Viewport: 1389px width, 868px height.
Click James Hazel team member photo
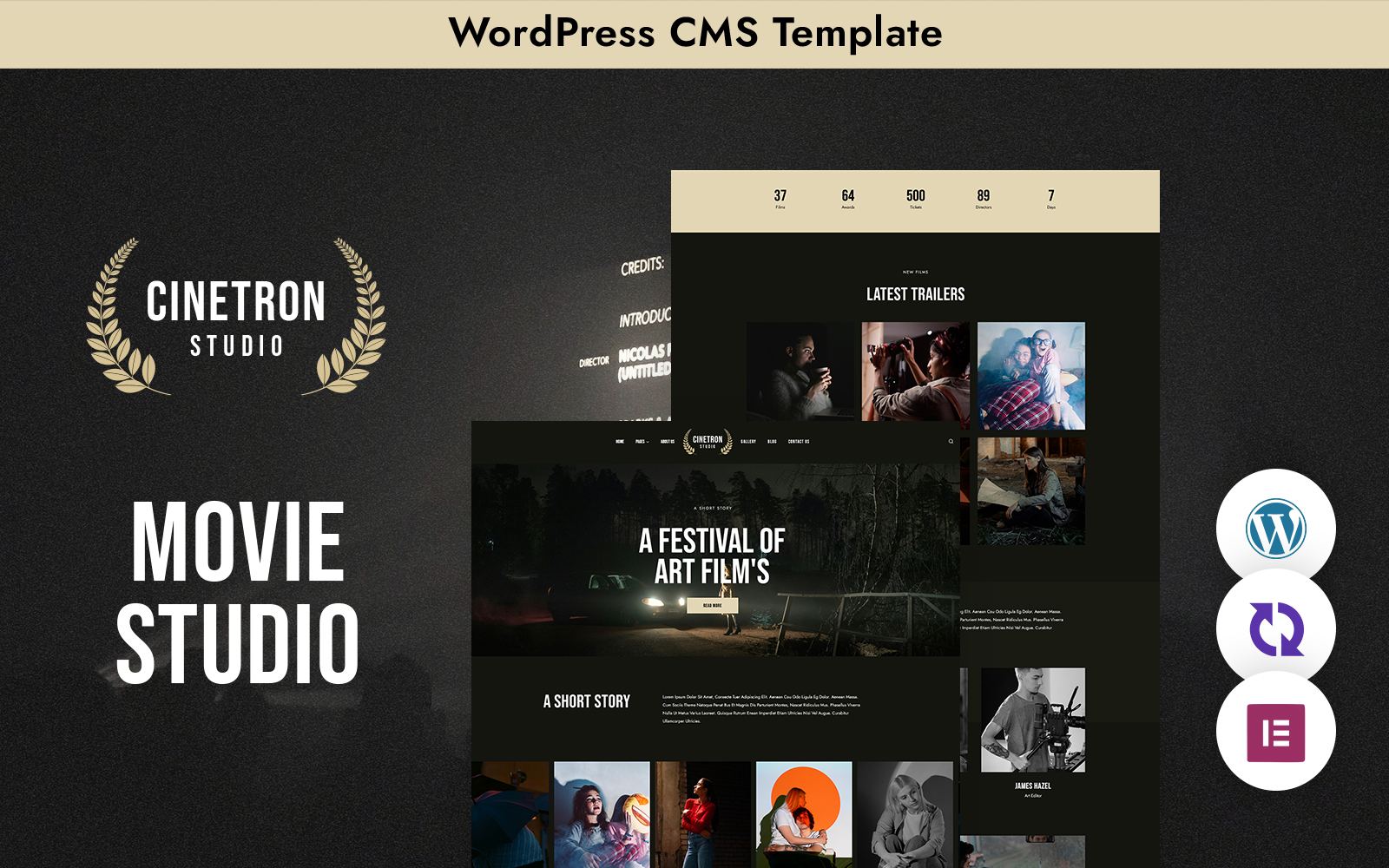click(1032, 720)
